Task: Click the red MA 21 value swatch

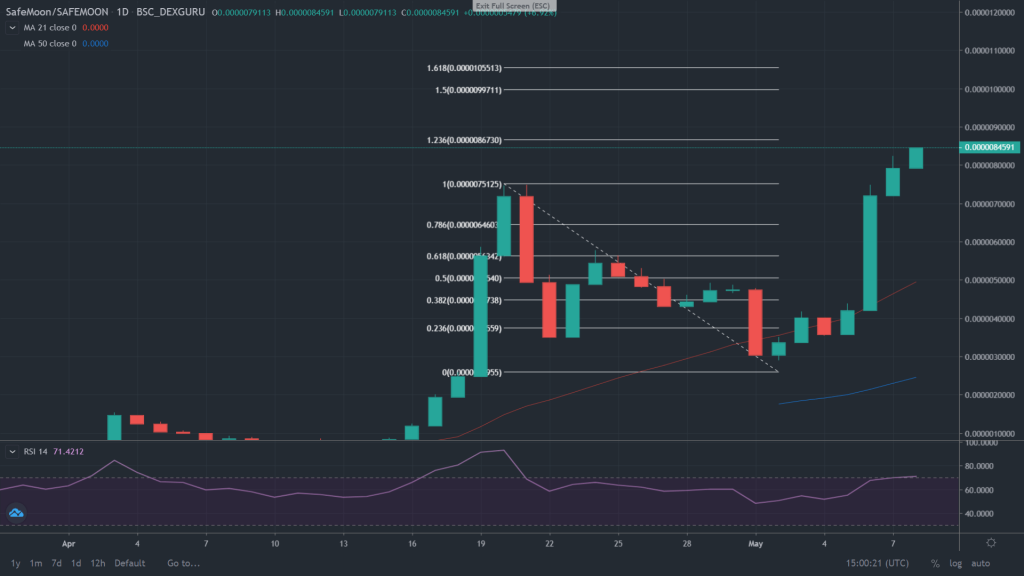Action: point(95,28)
